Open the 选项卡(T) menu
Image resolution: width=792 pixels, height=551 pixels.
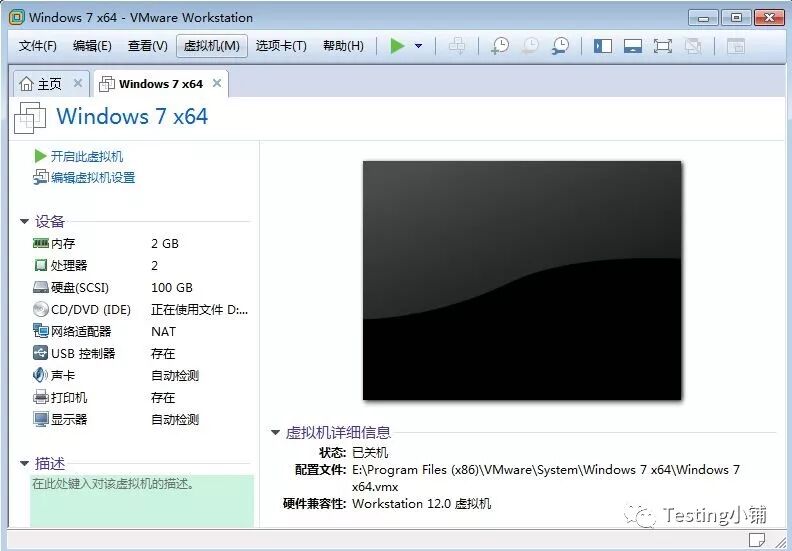[x=281, y=46]
